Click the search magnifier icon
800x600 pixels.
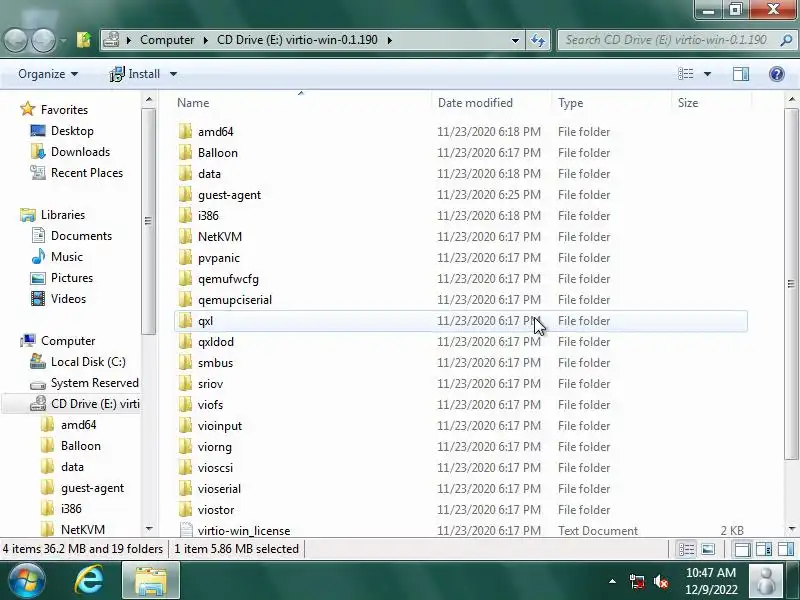(786, 40)
